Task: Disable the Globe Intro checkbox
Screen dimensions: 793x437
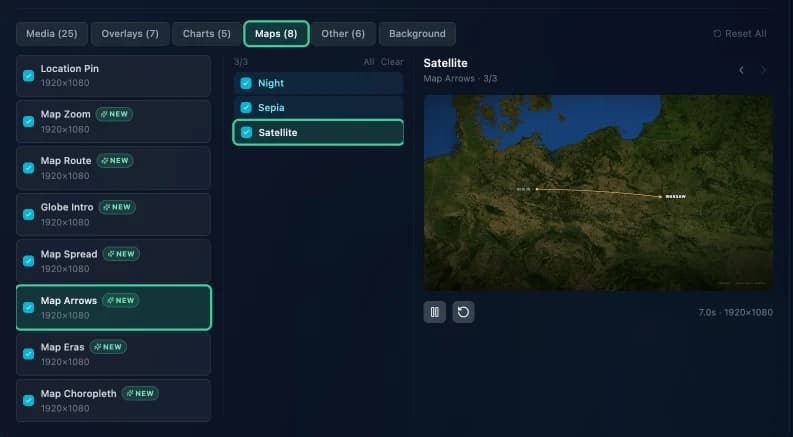Action: tap(29, 214)
